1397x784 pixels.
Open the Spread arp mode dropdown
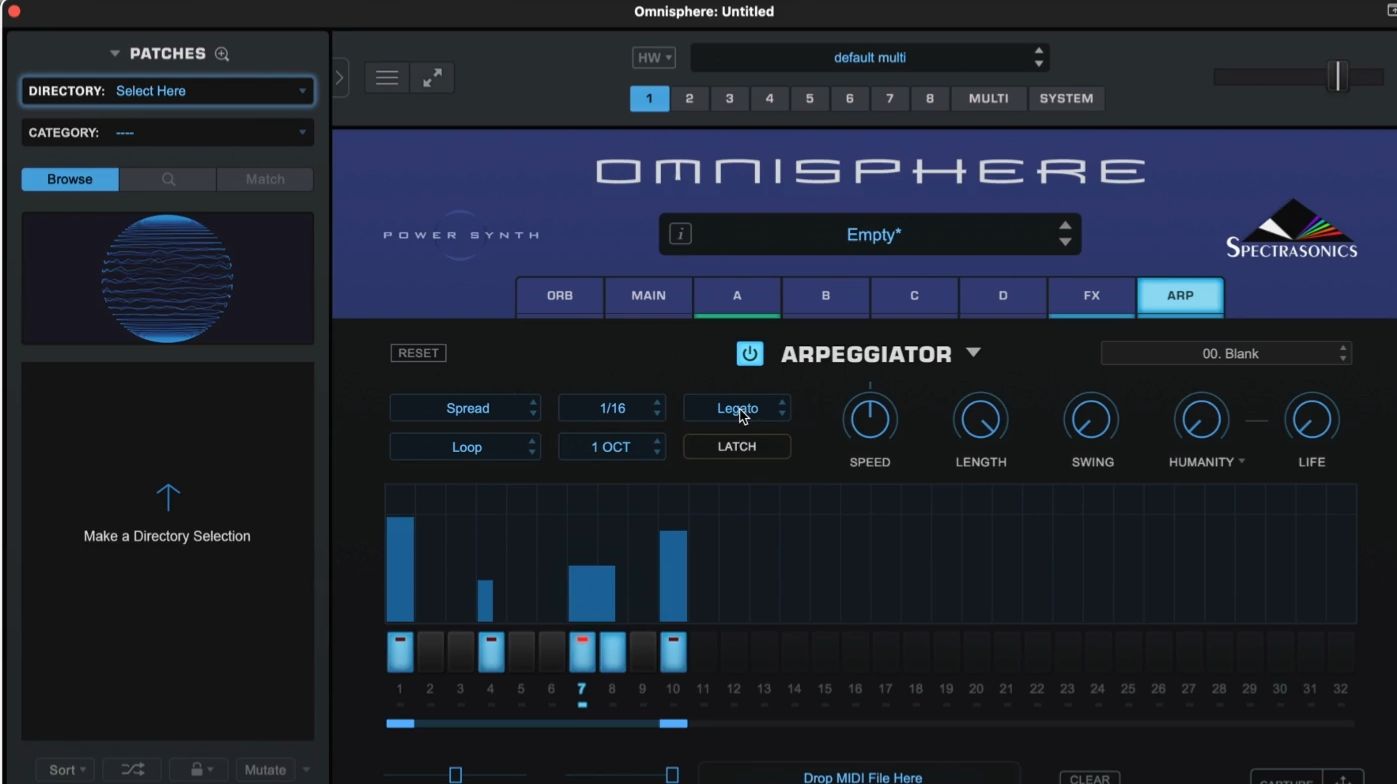(x=465, y=408)
